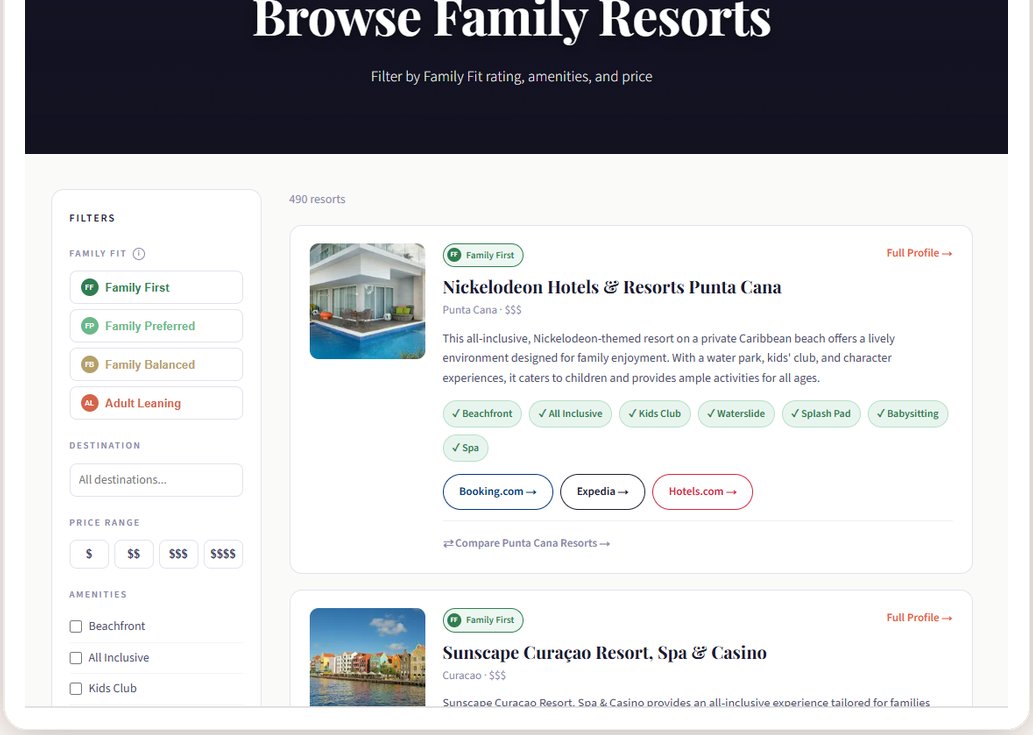Open the All destinations dropdown field

(x=156, y=480)
